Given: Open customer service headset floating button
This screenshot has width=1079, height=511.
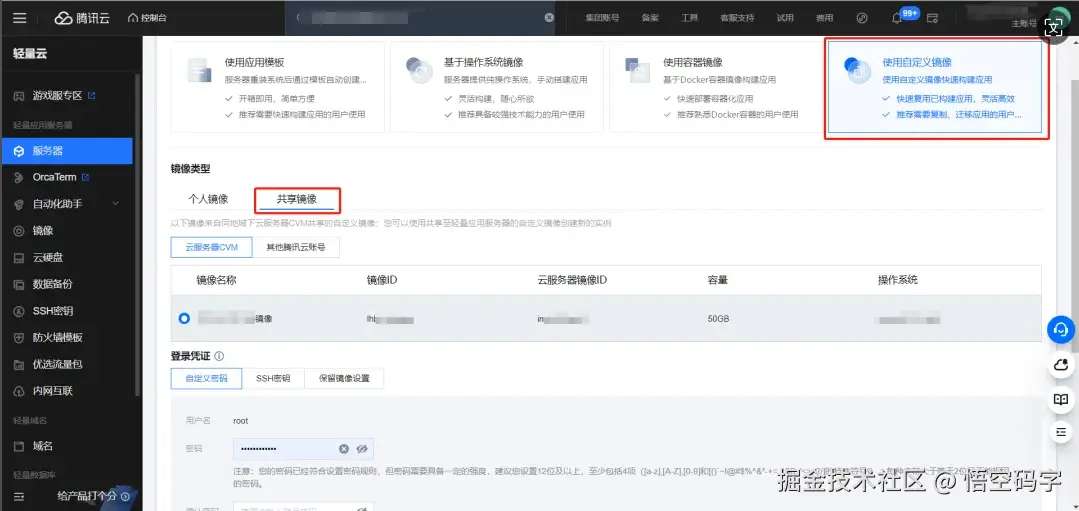Looking at the screenshot, I should pyautogui.click(x=1060, y=329).
